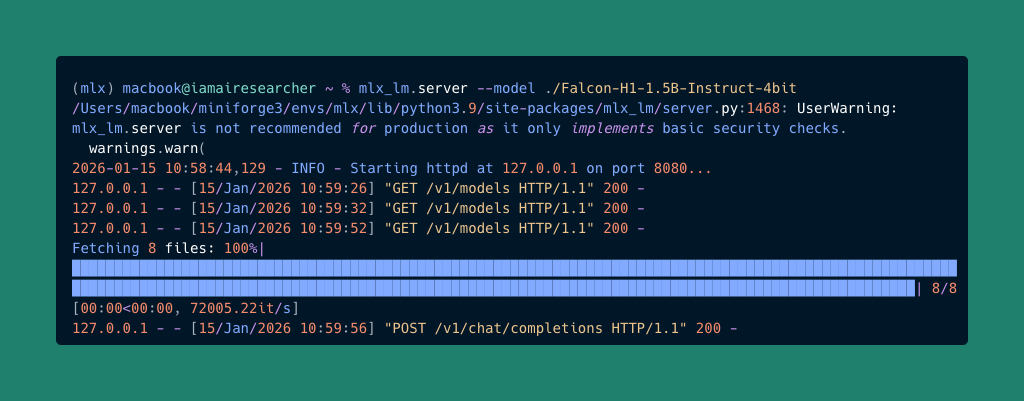
Task: Click the "8/8" progress count
Action: coord(944,289)
